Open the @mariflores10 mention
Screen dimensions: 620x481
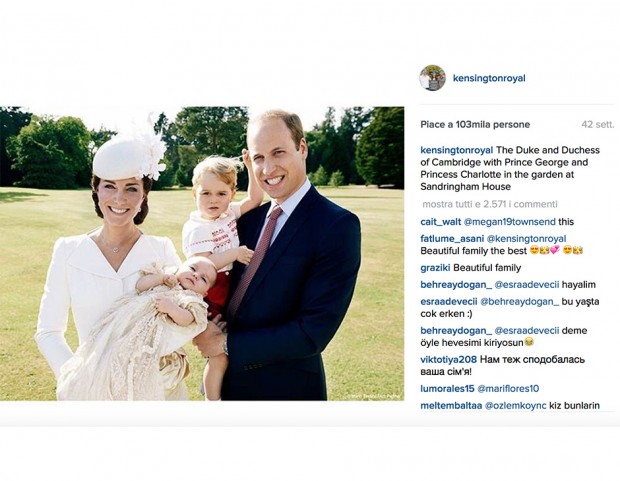click(x=508, y=389)
